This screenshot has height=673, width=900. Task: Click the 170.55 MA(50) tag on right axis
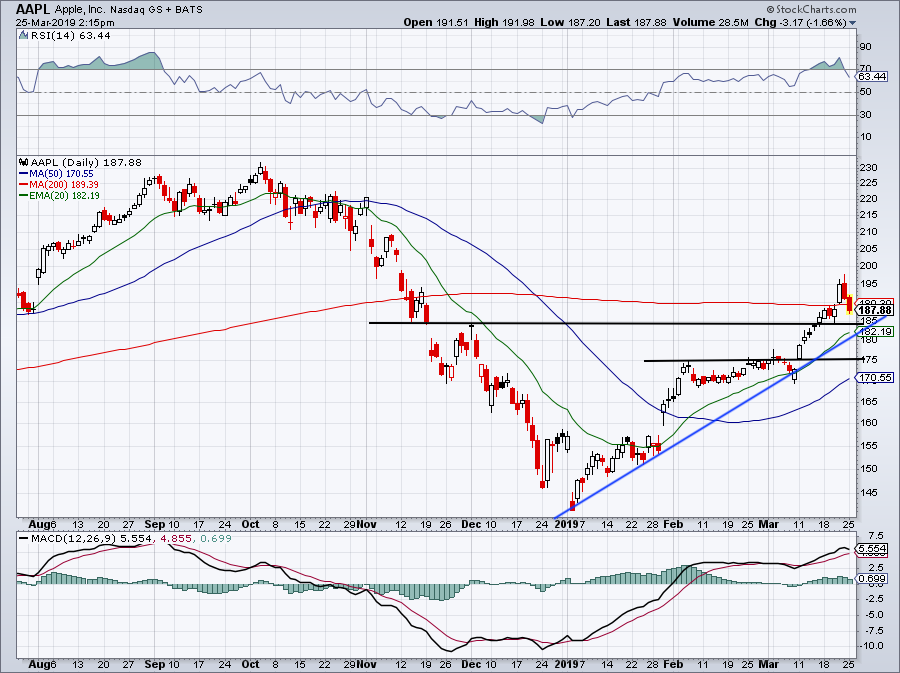pos(876,378)
